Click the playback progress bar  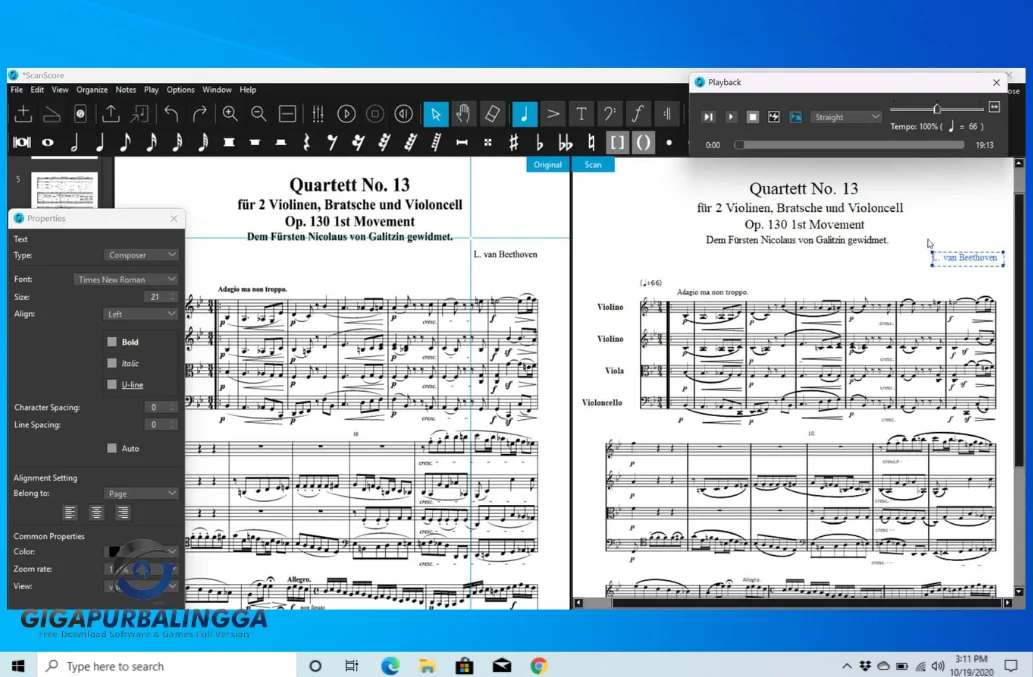point(850,145)
